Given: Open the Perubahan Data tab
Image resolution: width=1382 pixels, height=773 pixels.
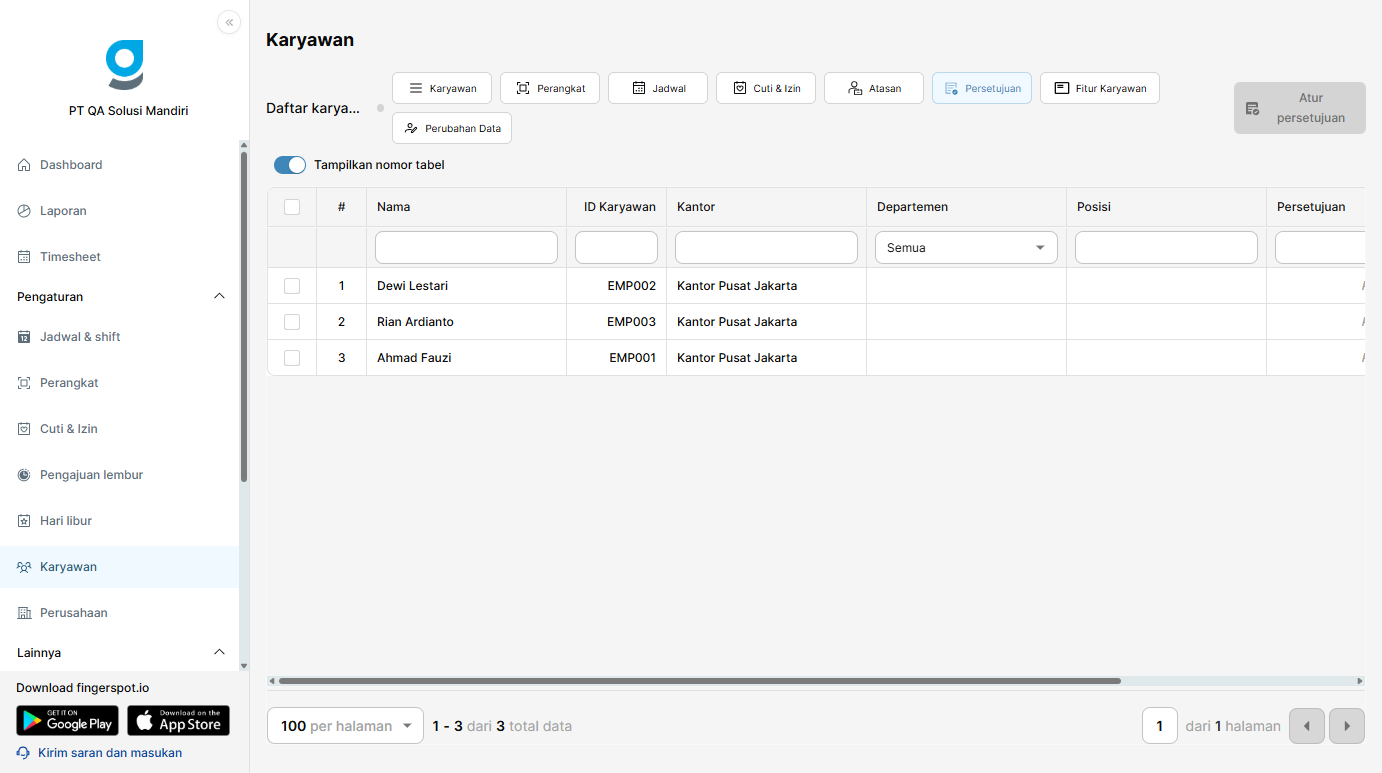Looking at the screenshot, I should click(x=452, y=128).
